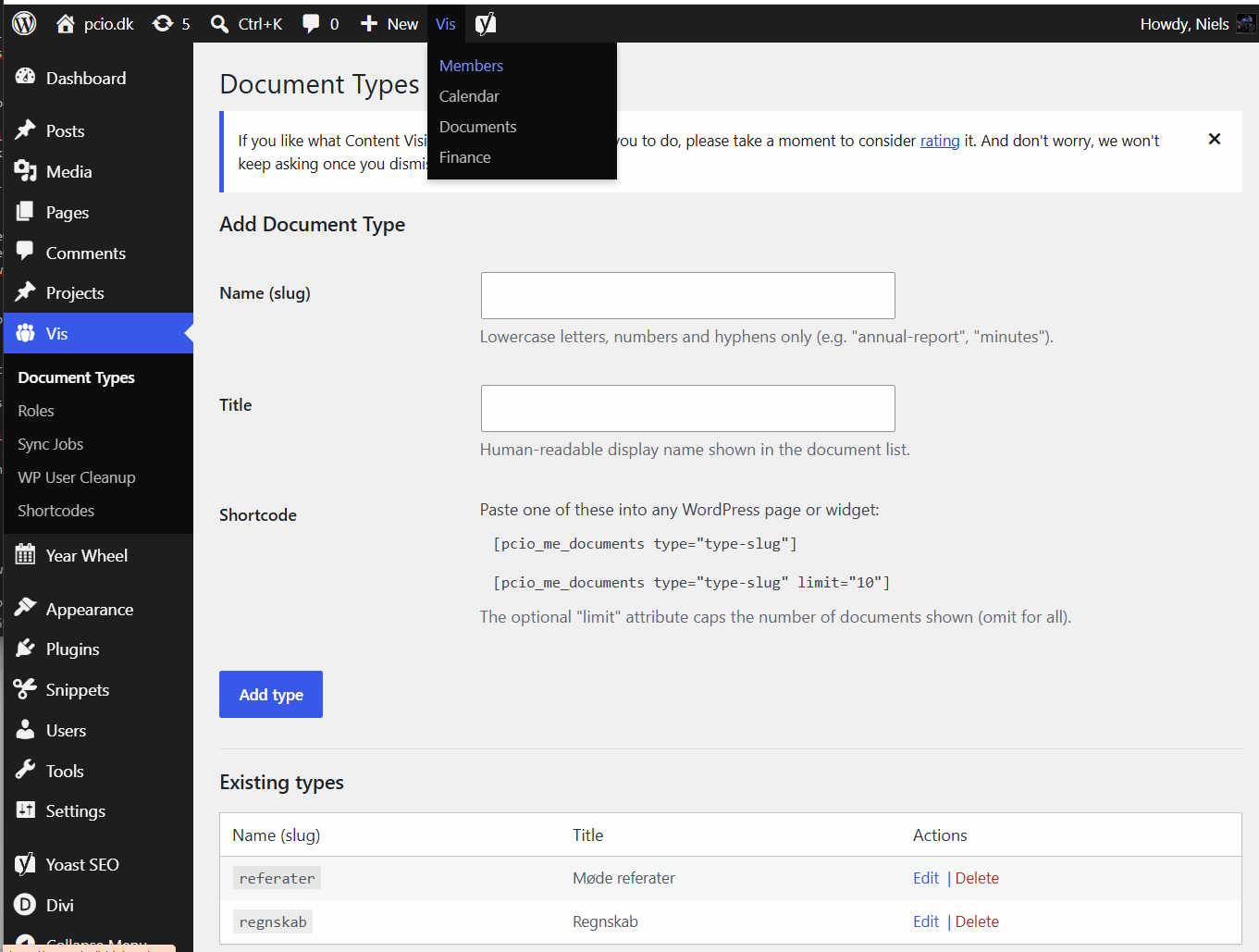The width and height of the screenshot is (1259, 952).
Task: Click the Snippets scissors icon
Action: coord(25,688)
